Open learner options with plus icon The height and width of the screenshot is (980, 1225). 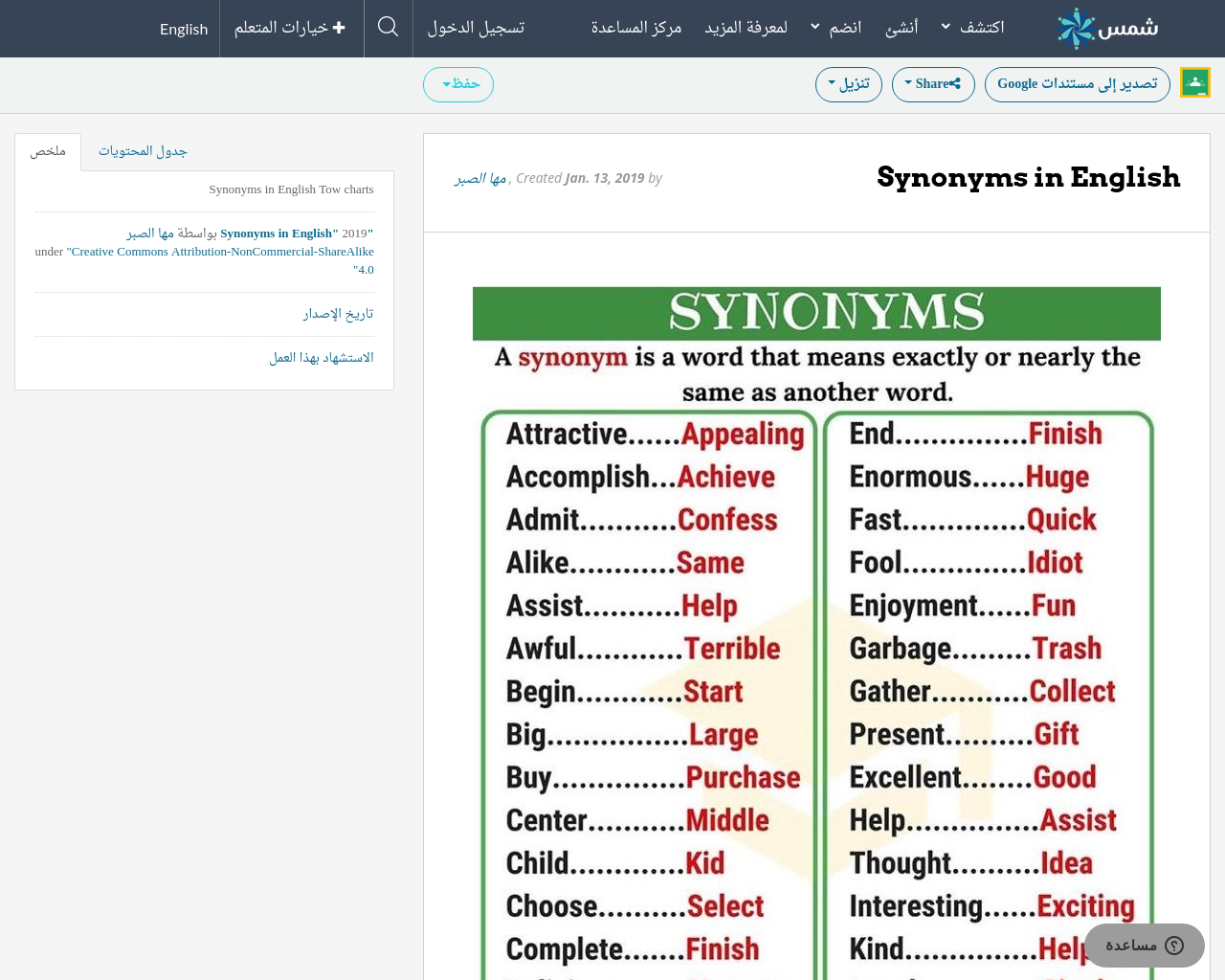tap(290, 28)
